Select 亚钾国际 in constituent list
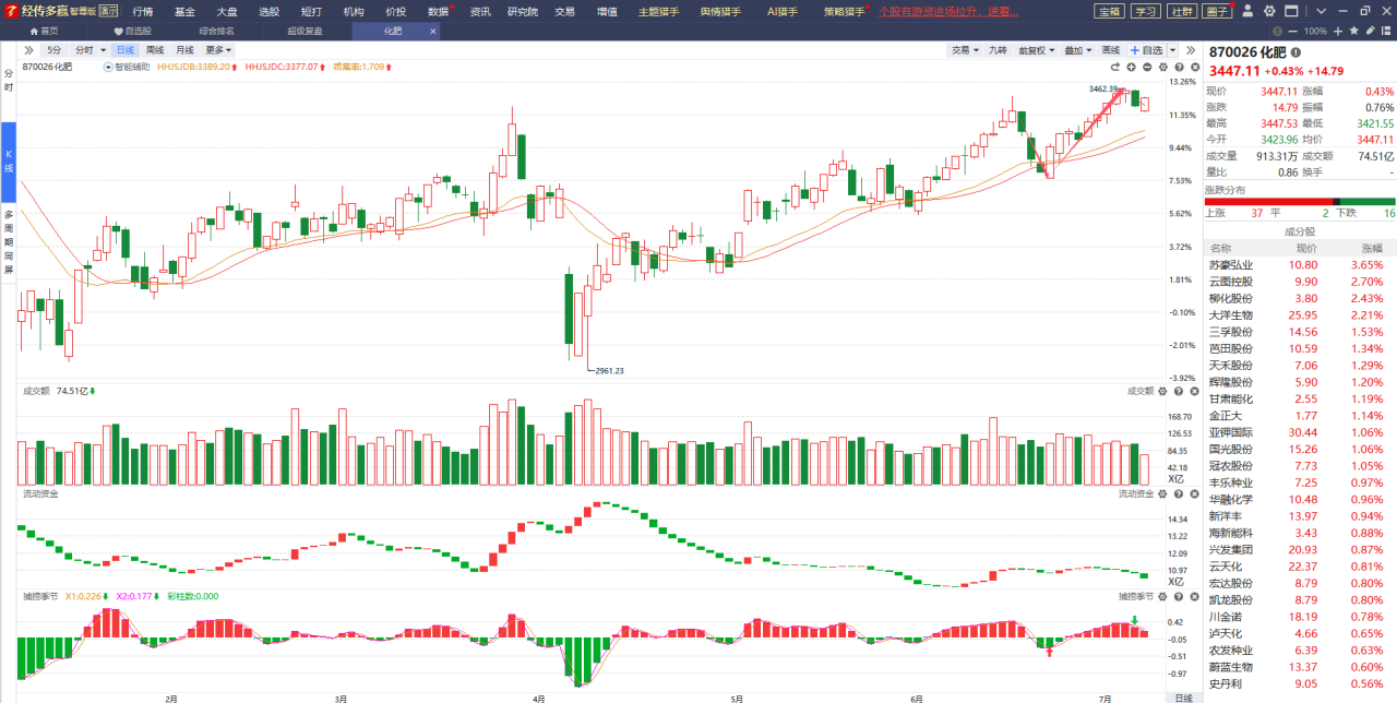This screenshot has height=703, width=1397. tap(1230, 433)
